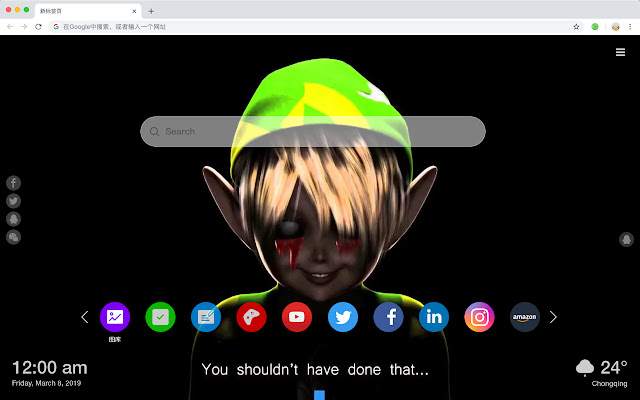
Task: Click the notification bell on right edge
Action: [x=626, y=239]
